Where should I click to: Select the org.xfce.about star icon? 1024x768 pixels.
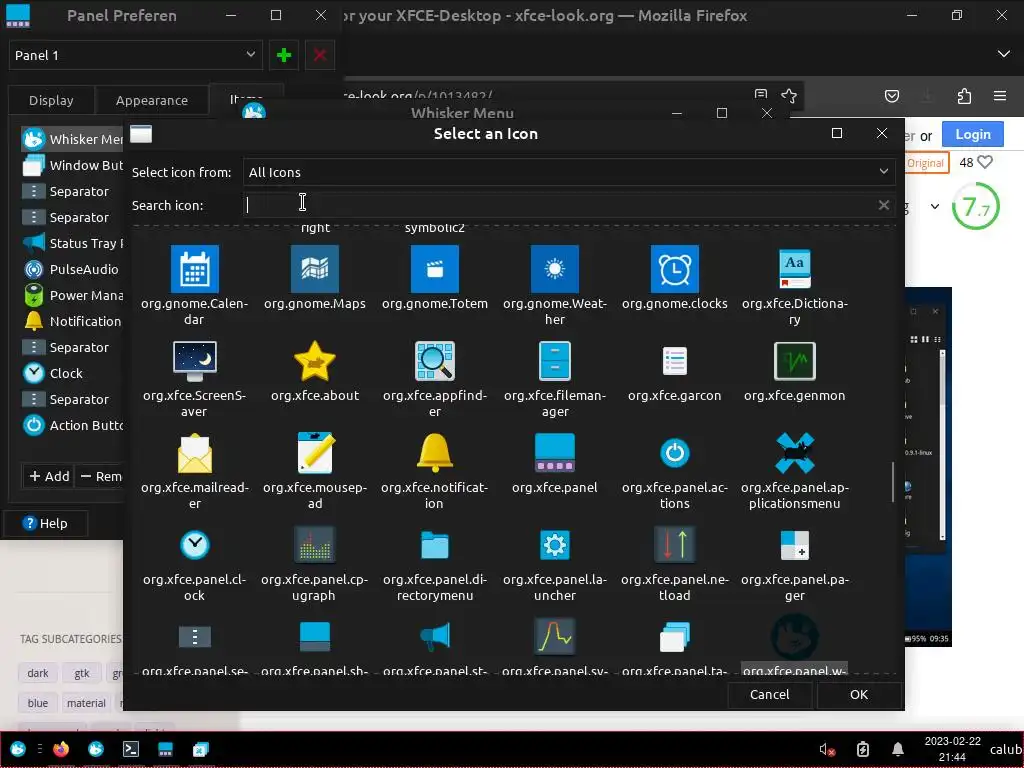(x=315, y=361)
